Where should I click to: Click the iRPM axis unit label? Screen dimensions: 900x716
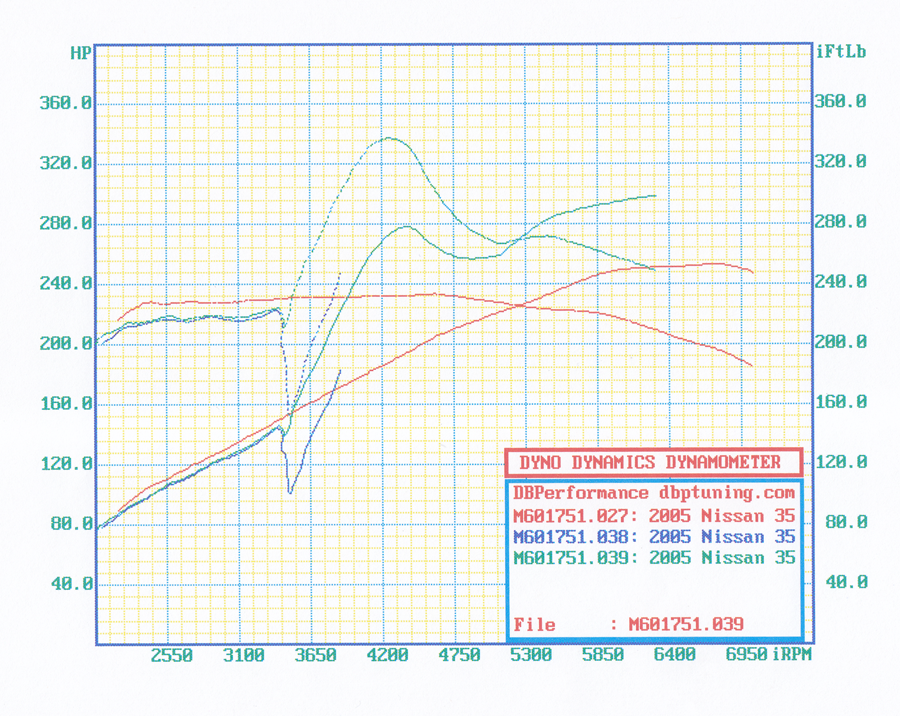pos(792,655)
